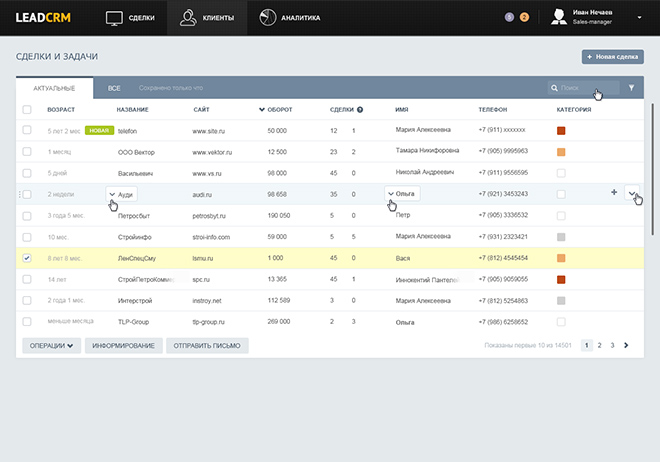This screenshot has width=660, height=462.
Task: Uncheck the ЛенСпецСму row checkbox
Action: (27, 258)
